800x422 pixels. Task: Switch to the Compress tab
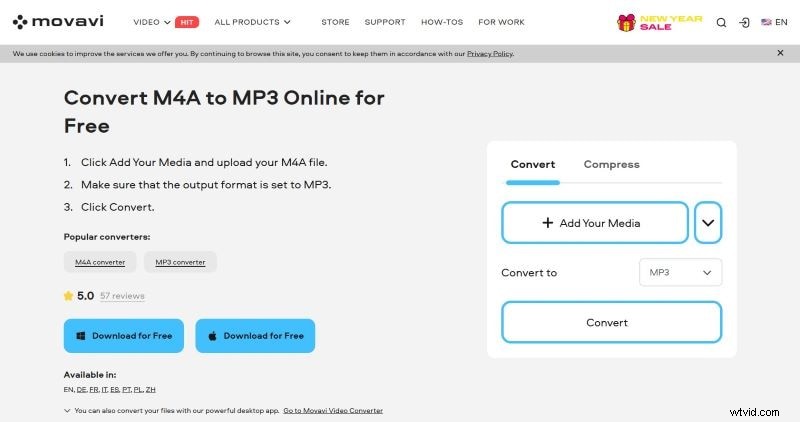[x=611, y=164]
